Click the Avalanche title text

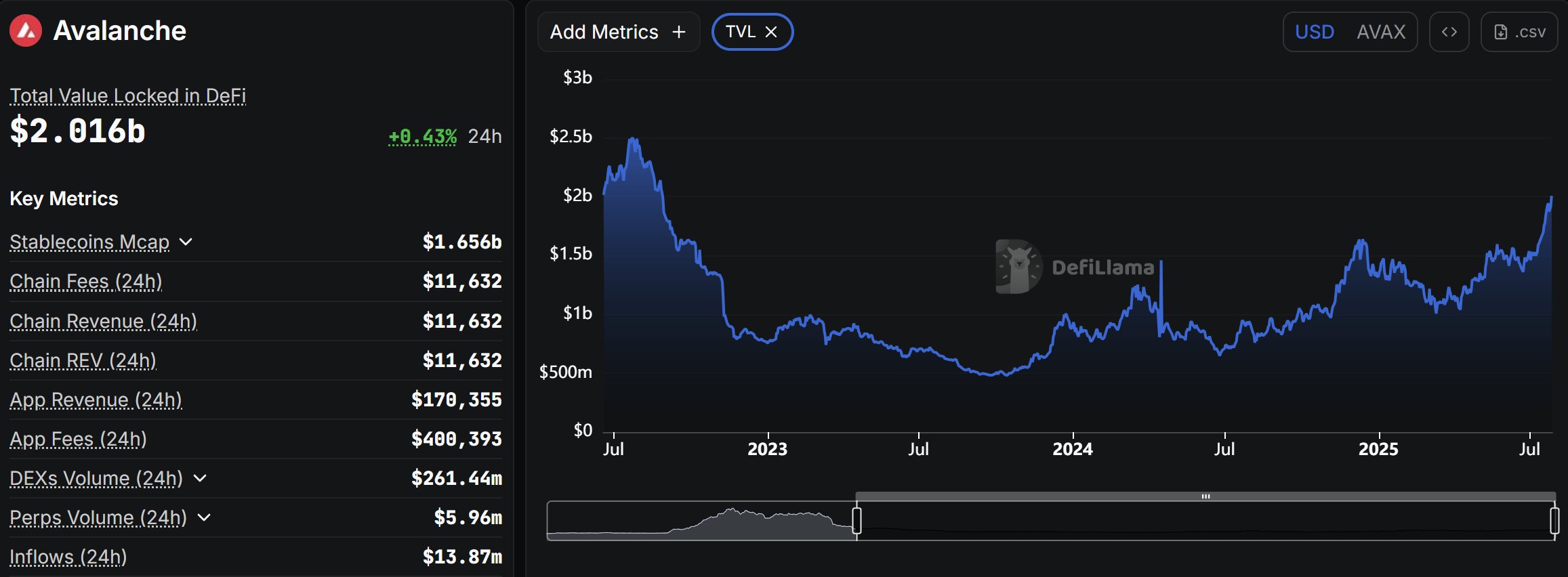(x=119, y=30)
